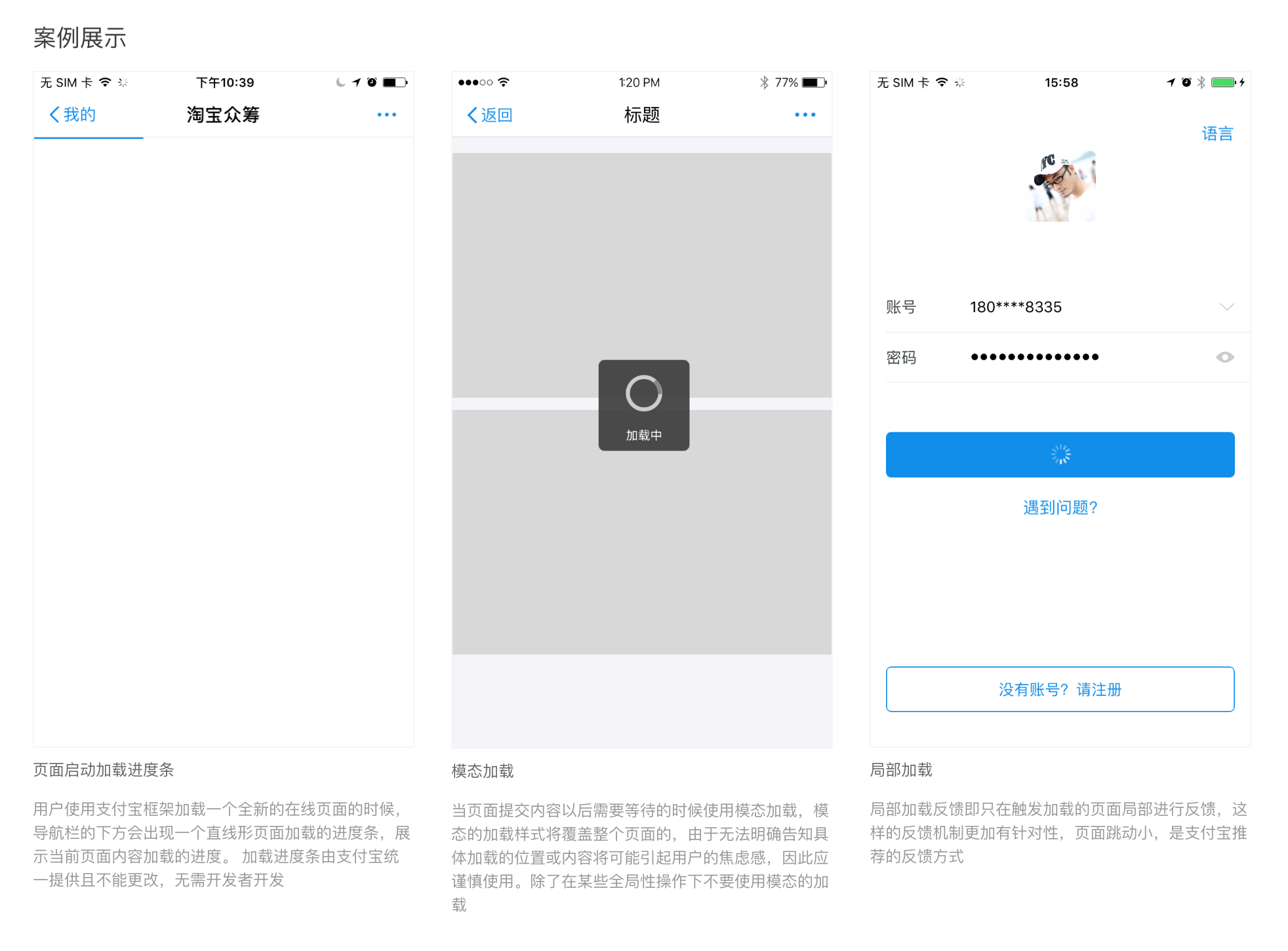The image size is (1288, 951).
Task: Open the three-dot menu beside 标题
Action: tap(805, 115)
